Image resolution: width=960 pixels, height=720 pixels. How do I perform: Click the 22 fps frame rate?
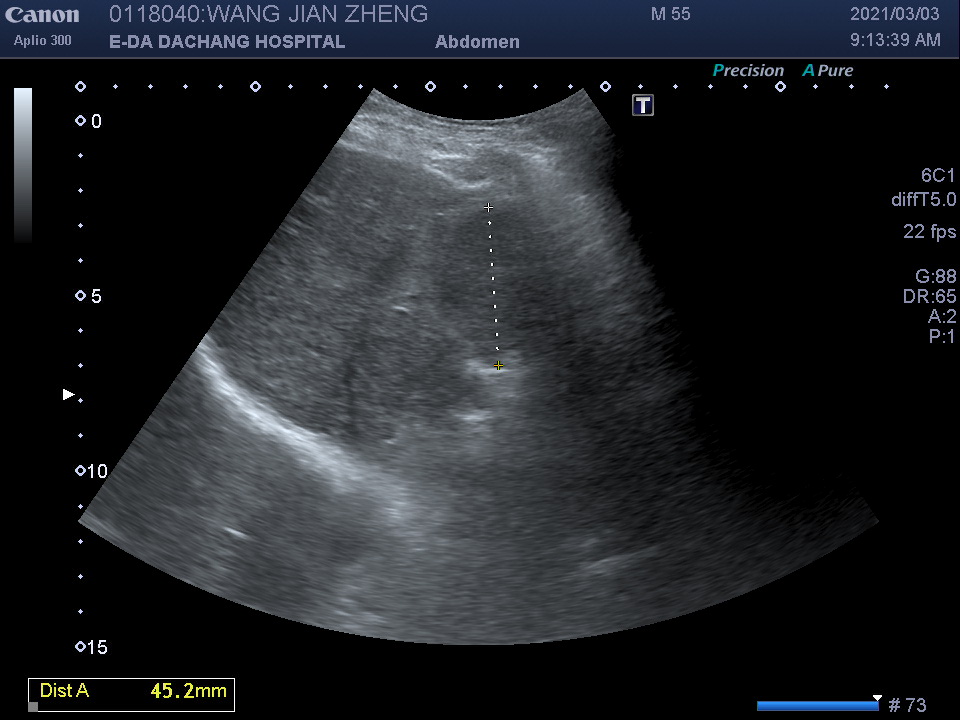tap(929, 231)
